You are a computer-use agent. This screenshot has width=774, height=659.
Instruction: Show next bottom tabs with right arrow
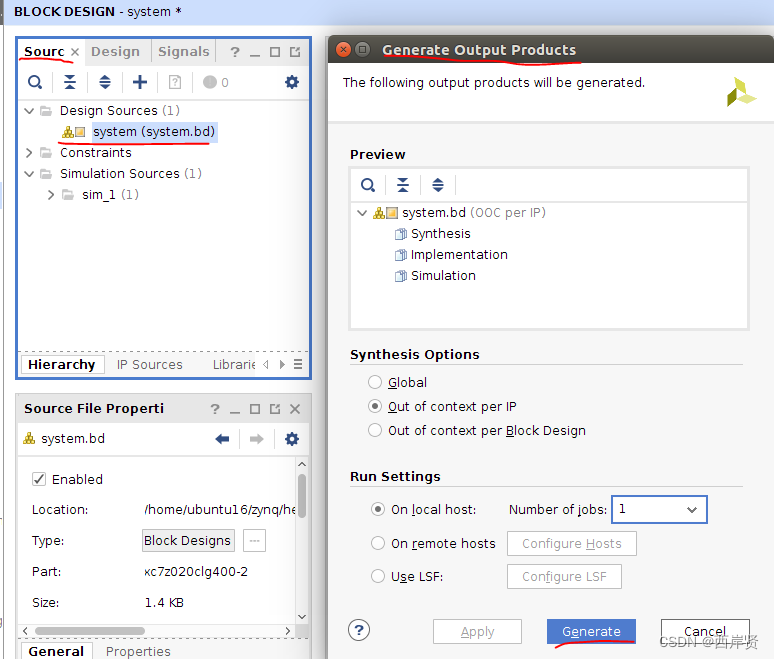(x=282, y=364)
